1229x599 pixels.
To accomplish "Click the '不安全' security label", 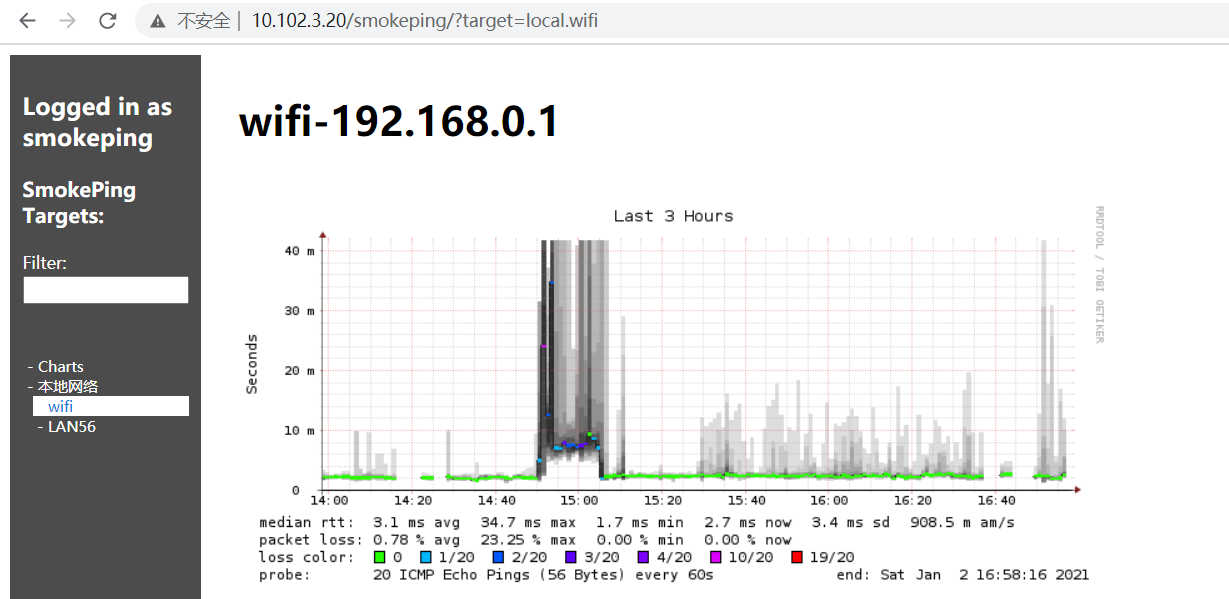I will [204, 21].
